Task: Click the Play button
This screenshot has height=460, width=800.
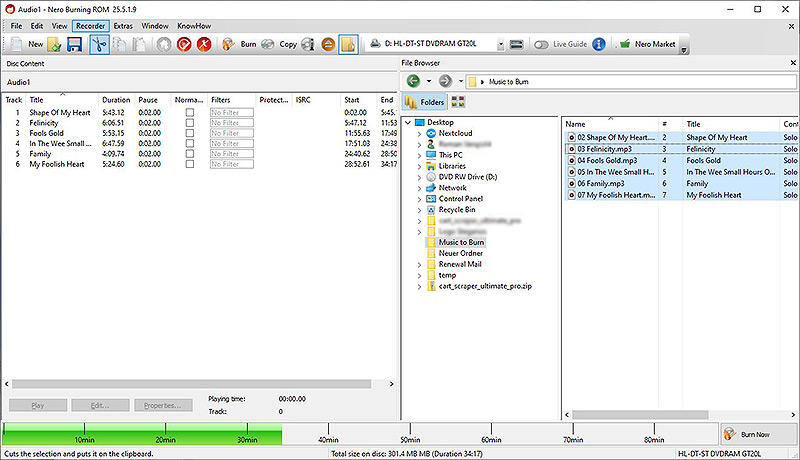Action: coord(38,405)
